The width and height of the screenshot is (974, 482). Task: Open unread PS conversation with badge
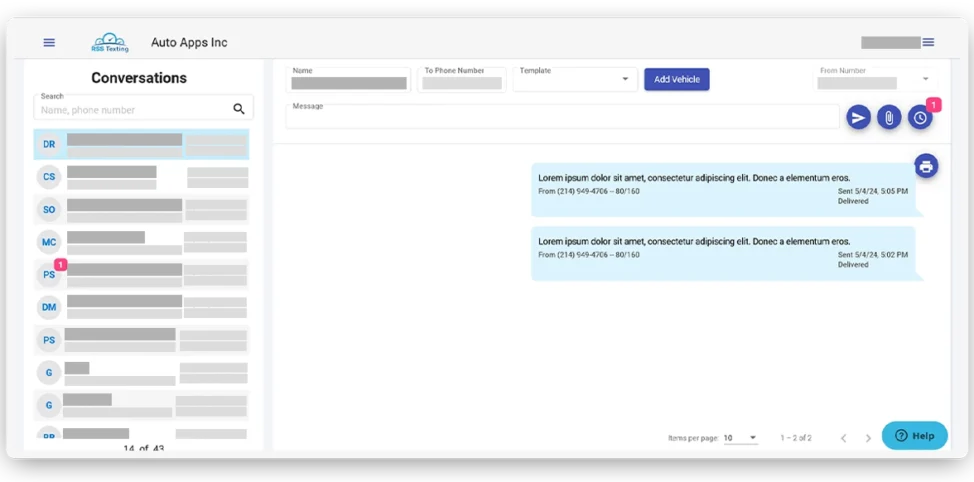coord(141,274)
